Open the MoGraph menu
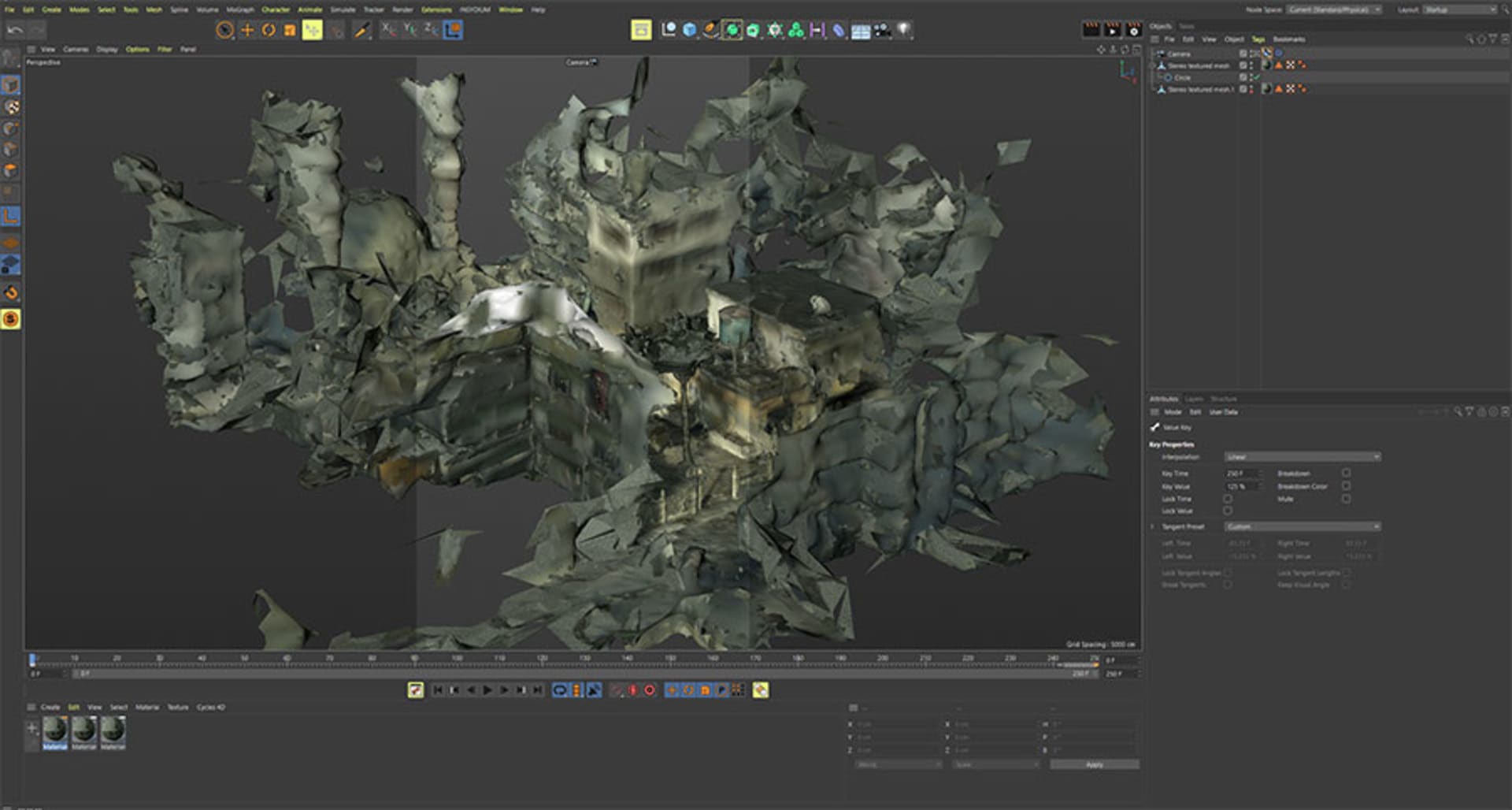1512x810 pixels. [x=240, y=9]
